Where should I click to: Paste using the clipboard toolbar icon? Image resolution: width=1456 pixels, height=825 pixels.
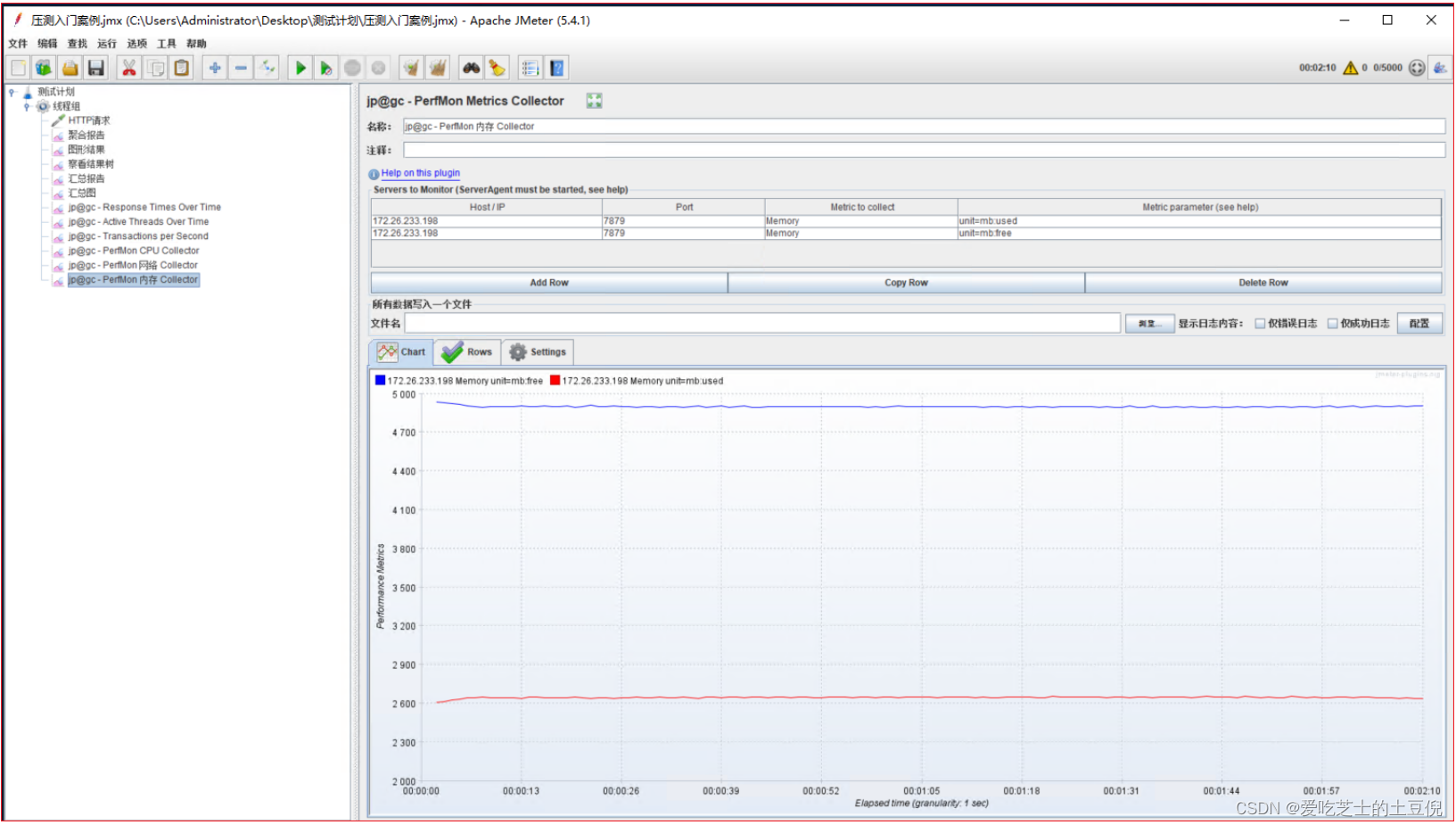pos(182,68)
